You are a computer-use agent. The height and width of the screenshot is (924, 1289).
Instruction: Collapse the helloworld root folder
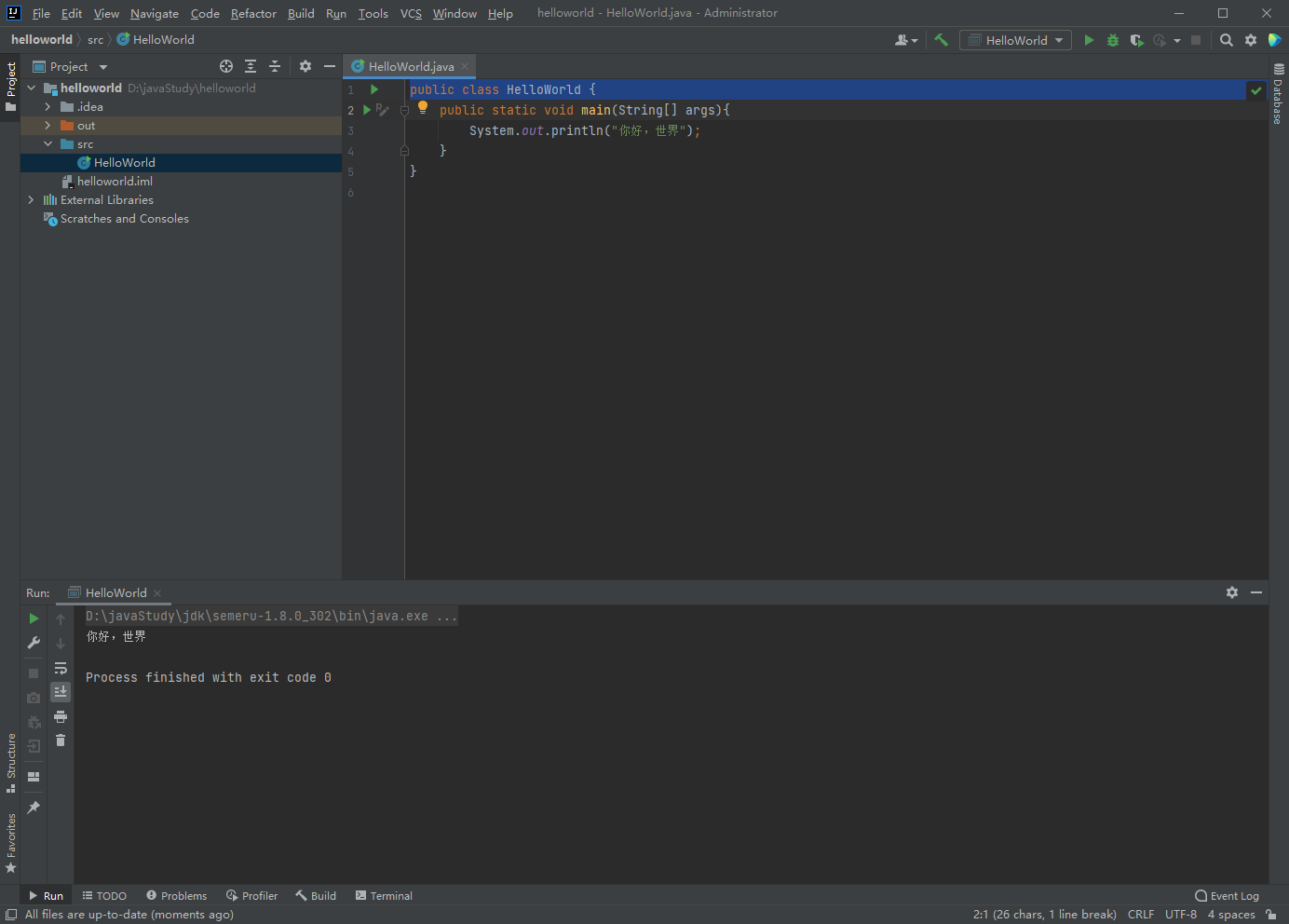31,88
